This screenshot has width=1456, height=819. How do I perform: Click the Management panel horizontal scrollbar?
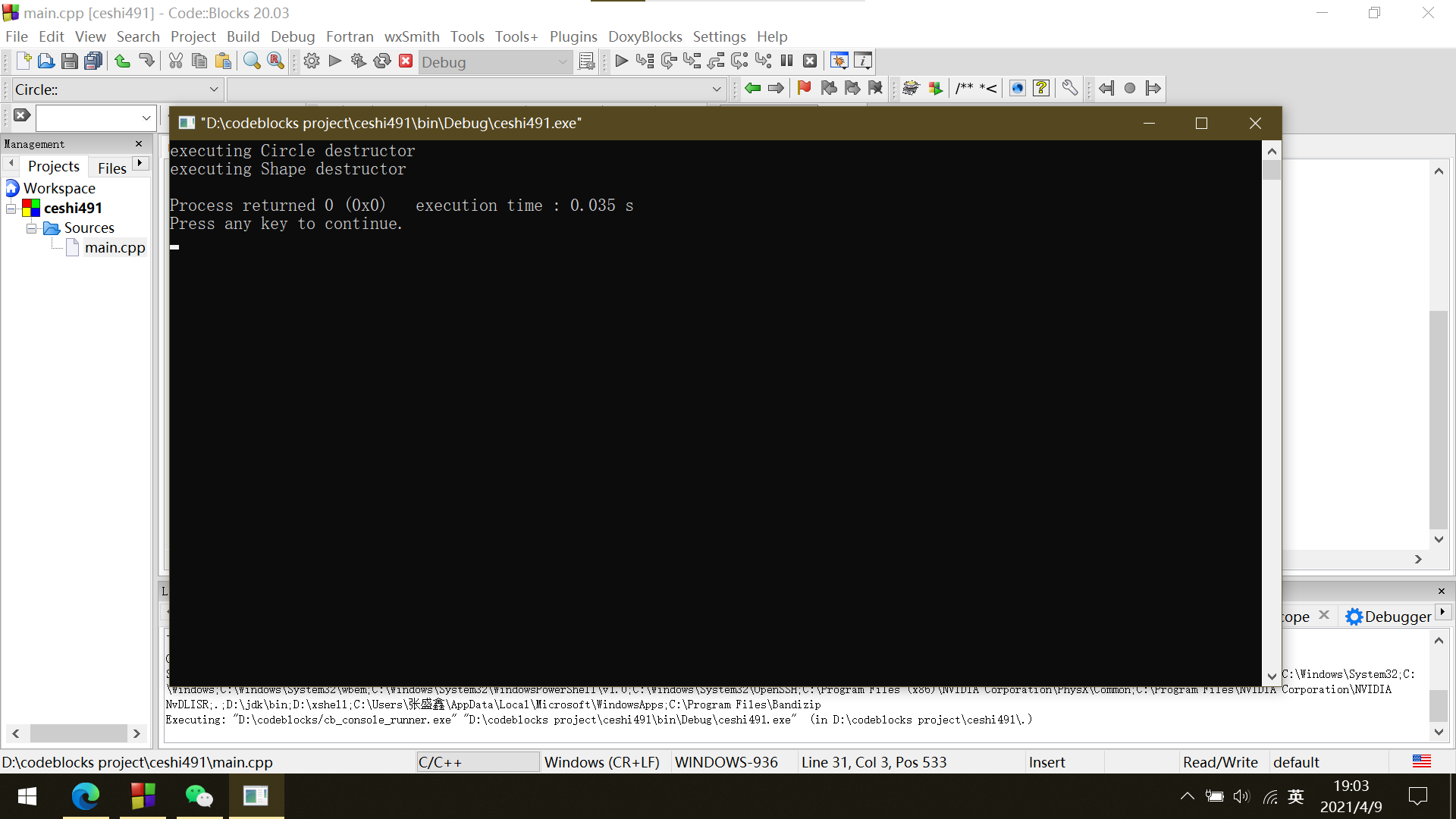[77, 733]
